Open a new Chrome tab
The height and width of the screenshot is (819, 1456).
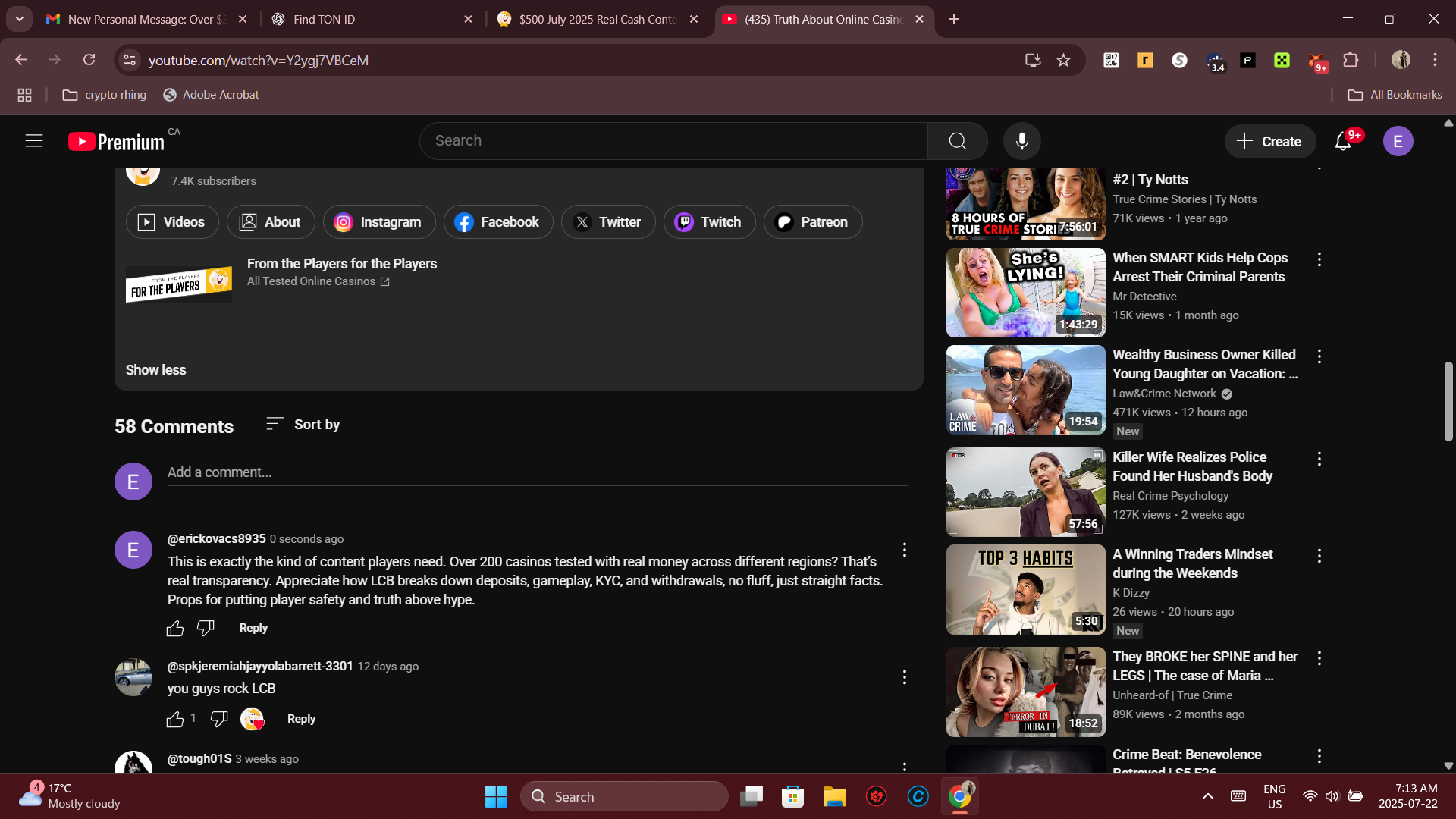tap(954, 19)
